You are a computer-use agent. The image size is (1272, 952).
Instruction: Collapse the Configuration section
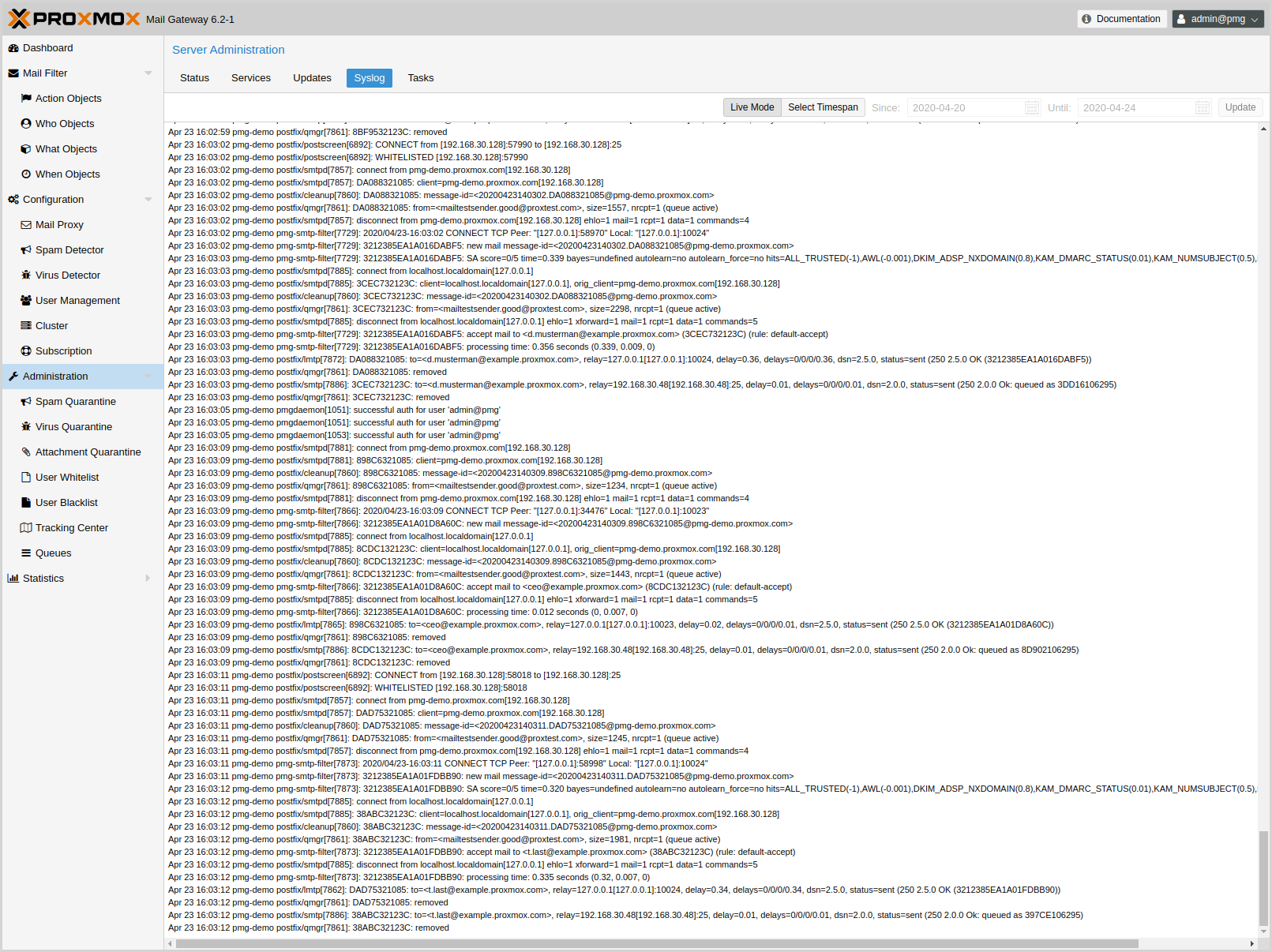coord(148,200)
